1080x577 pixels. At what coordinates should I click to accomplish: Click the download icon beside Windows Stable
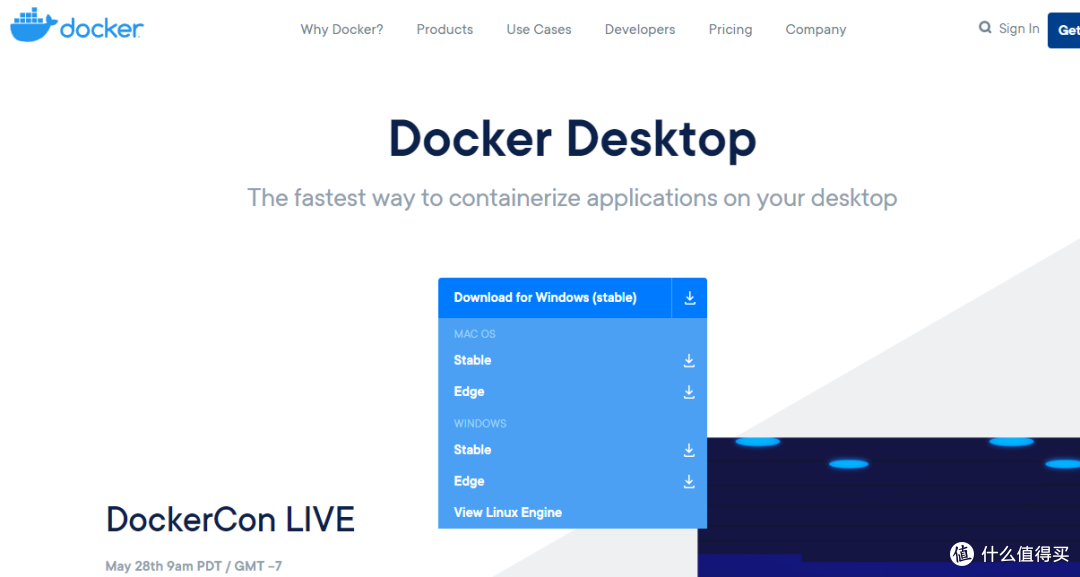point(689,450)
